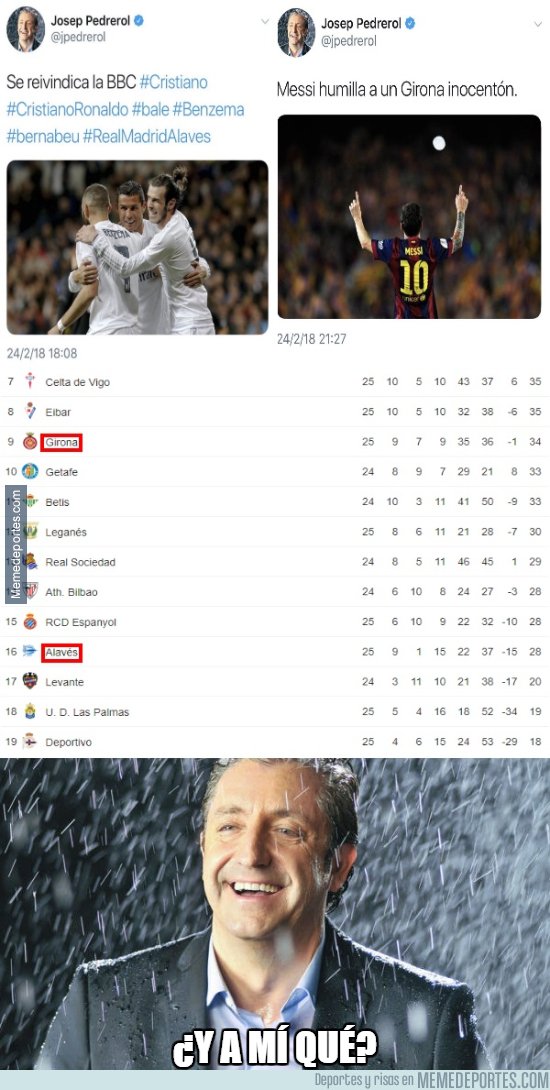The width and height of the screenshot is (550, 1090).
Task: Click the left tweet's profile avatar
Action: click(26, 29)
